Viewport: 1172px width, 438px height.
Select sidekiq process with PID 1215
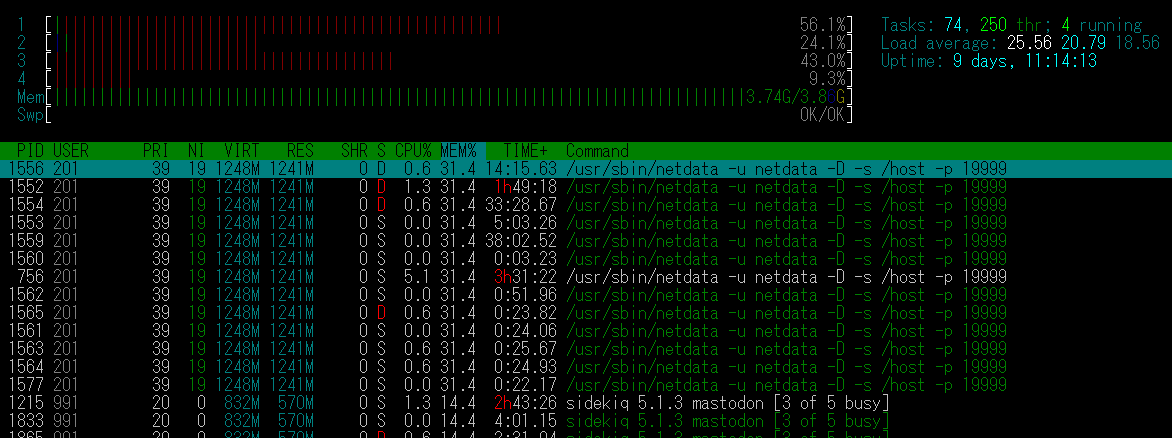click(x=500, y=402)
